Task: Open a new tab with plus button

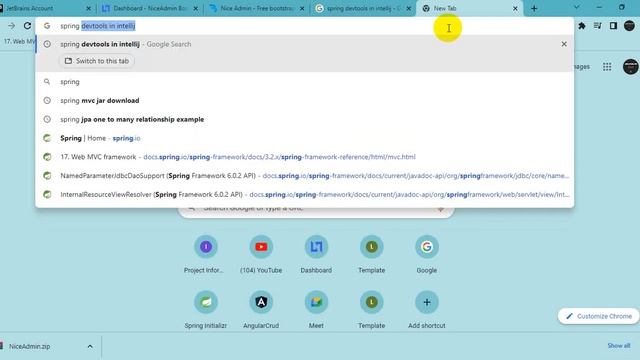Action: [x=534, y=8]
